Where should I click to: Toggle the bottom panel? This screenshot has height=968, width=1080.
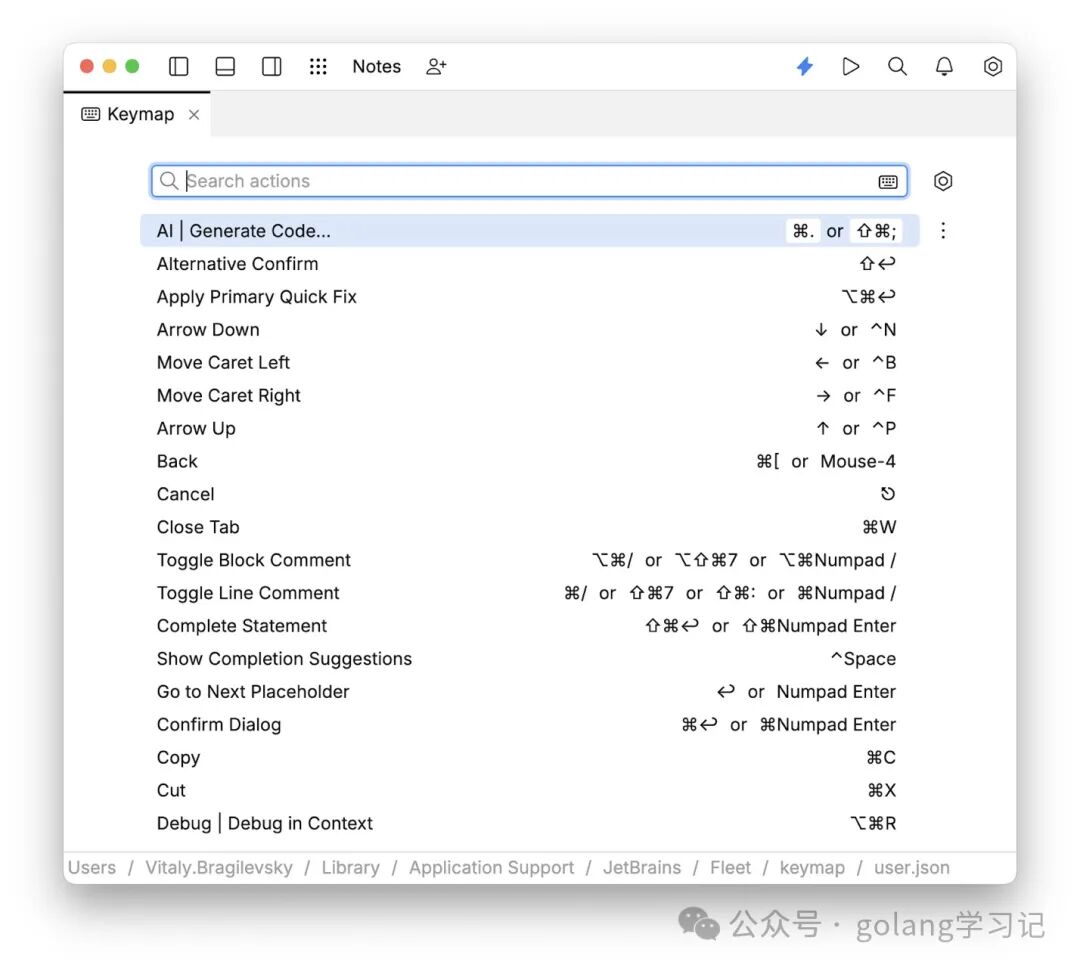point(225,66)
